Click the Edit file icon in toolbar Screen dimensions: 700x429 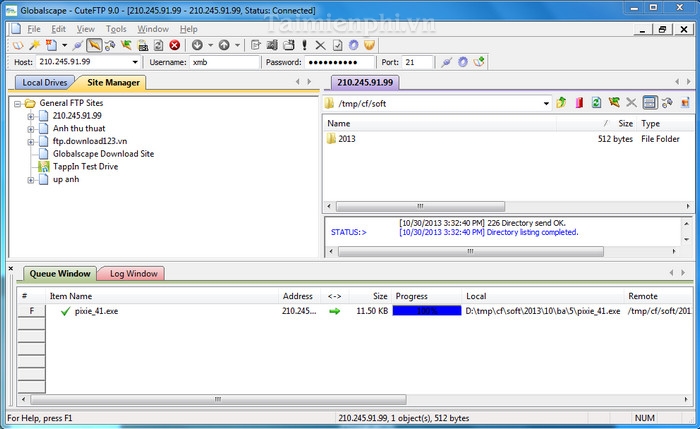pos(256,45)
